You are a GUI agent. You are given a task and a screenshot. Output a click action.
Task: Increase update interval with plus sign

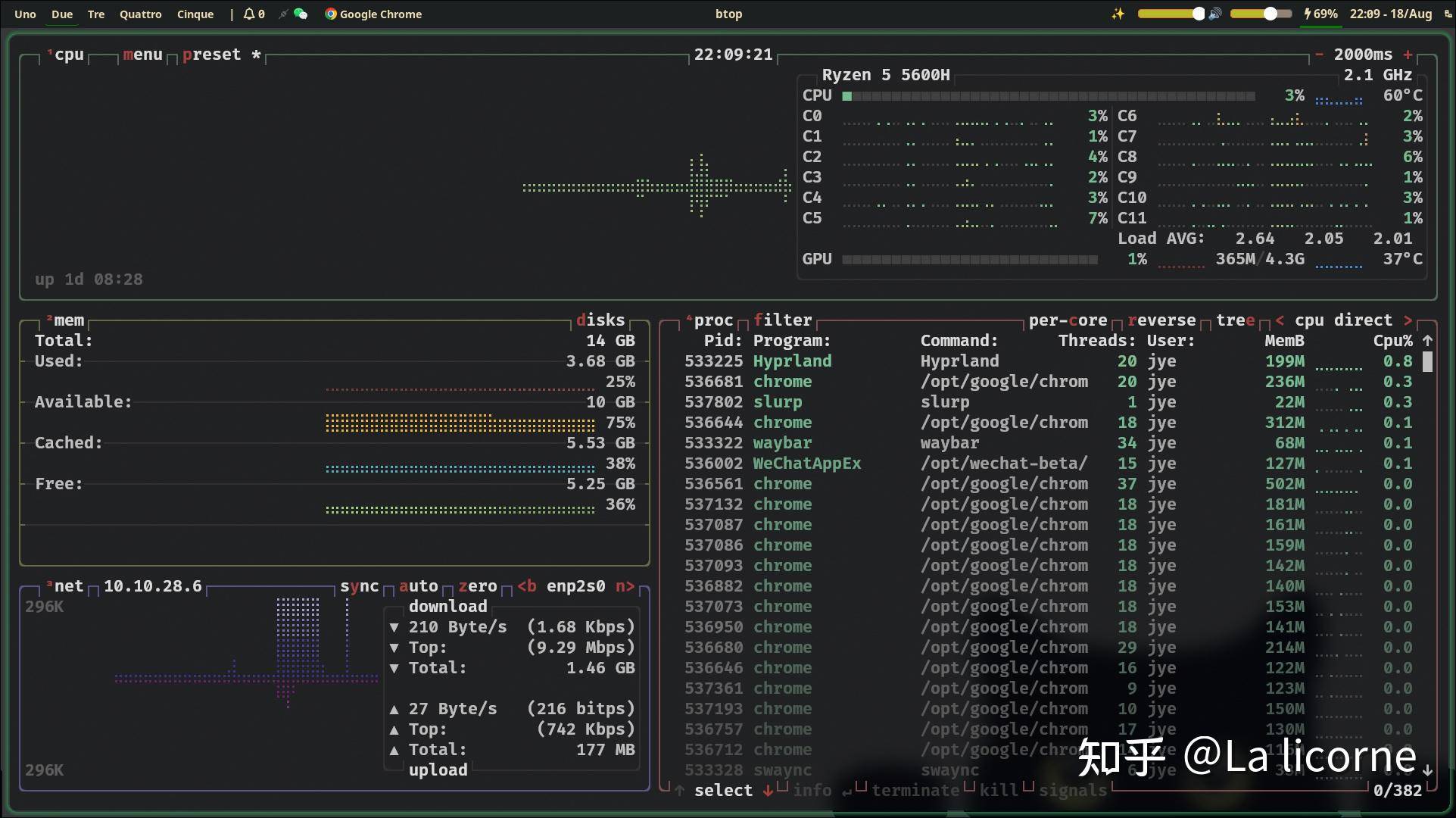[x=1408, y=55]
